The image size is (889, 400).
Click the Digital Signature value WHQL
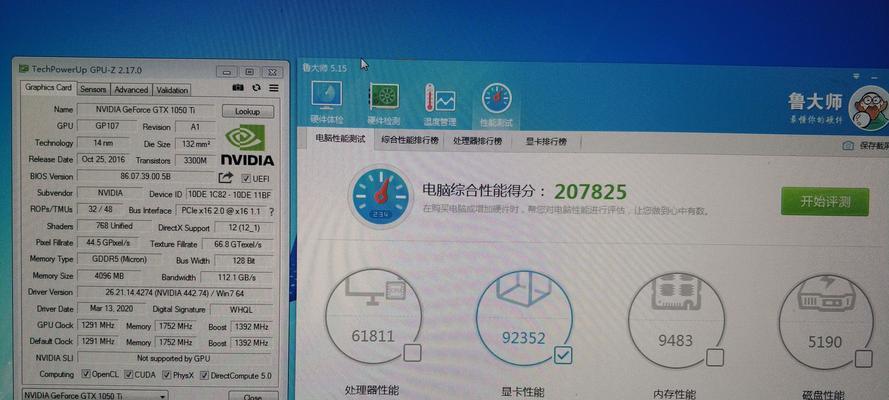(242, 310)
